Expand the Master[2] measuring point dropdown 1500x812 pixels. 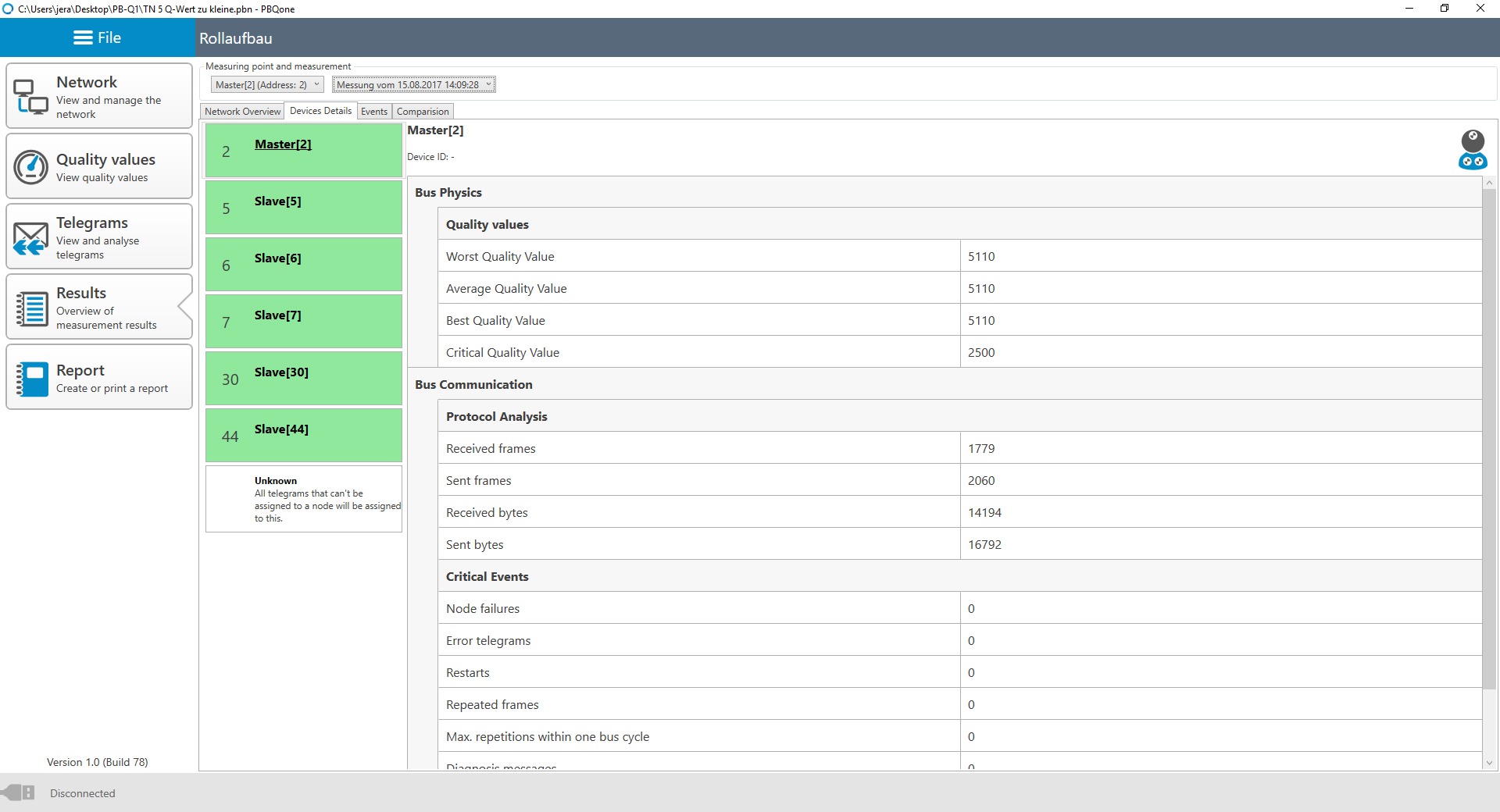(267, 85)
